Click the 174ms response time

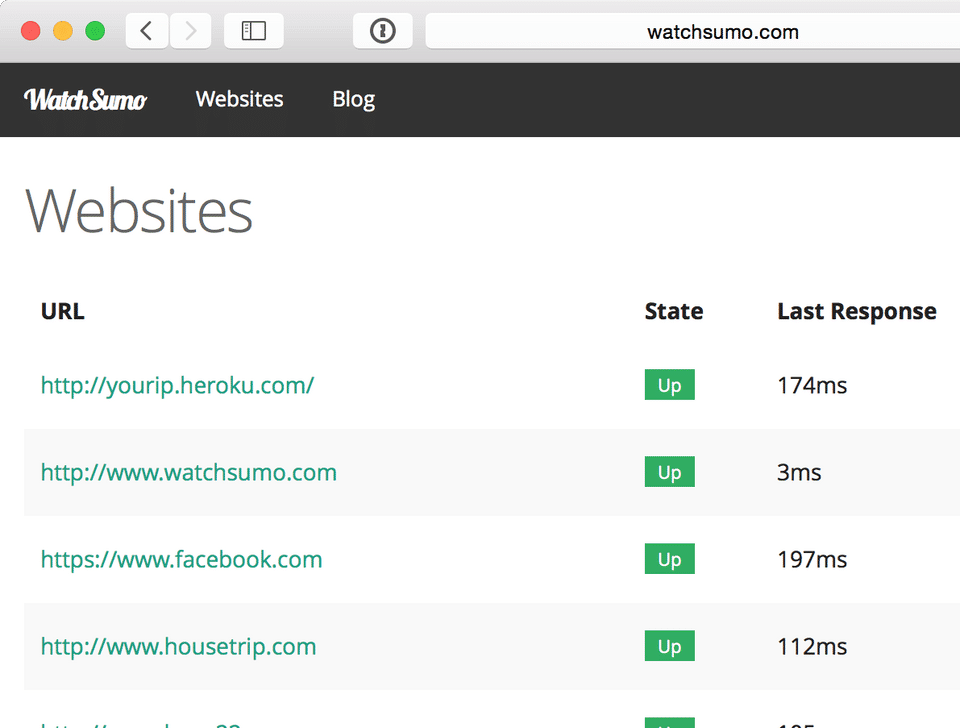[x=812, y=386]
